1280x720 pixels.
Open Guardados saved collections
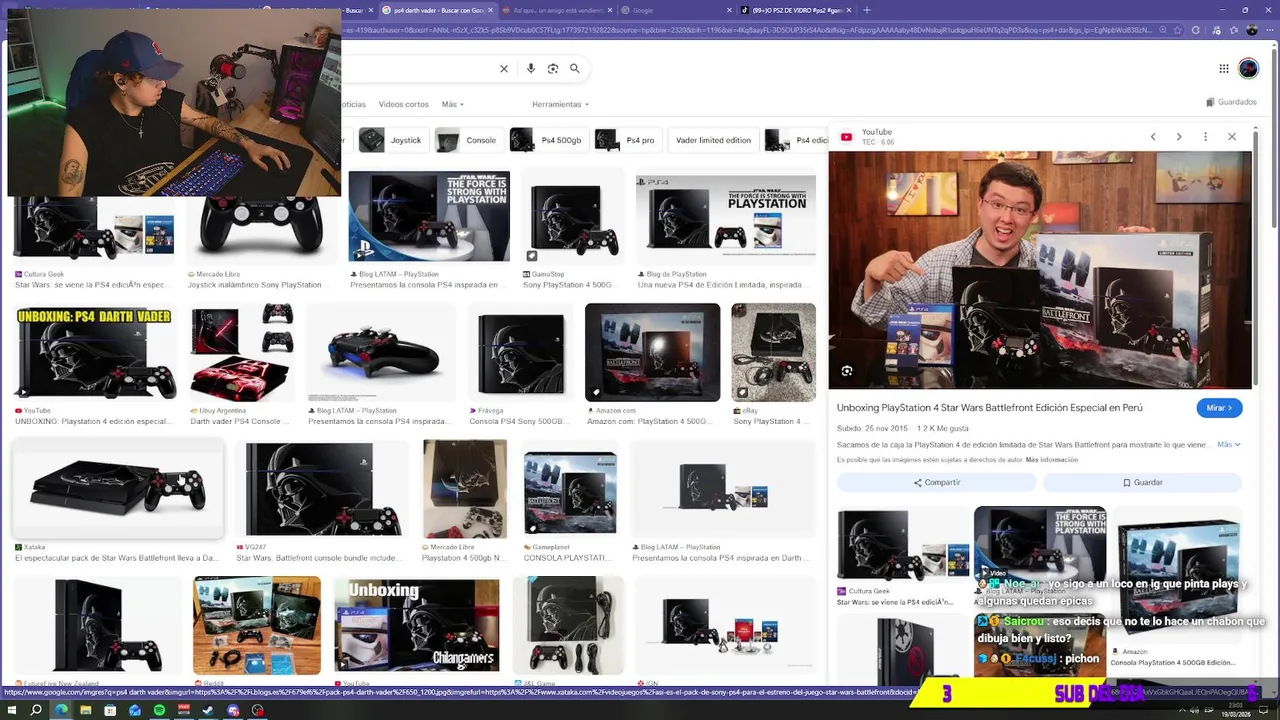(x=1231, y=102)
